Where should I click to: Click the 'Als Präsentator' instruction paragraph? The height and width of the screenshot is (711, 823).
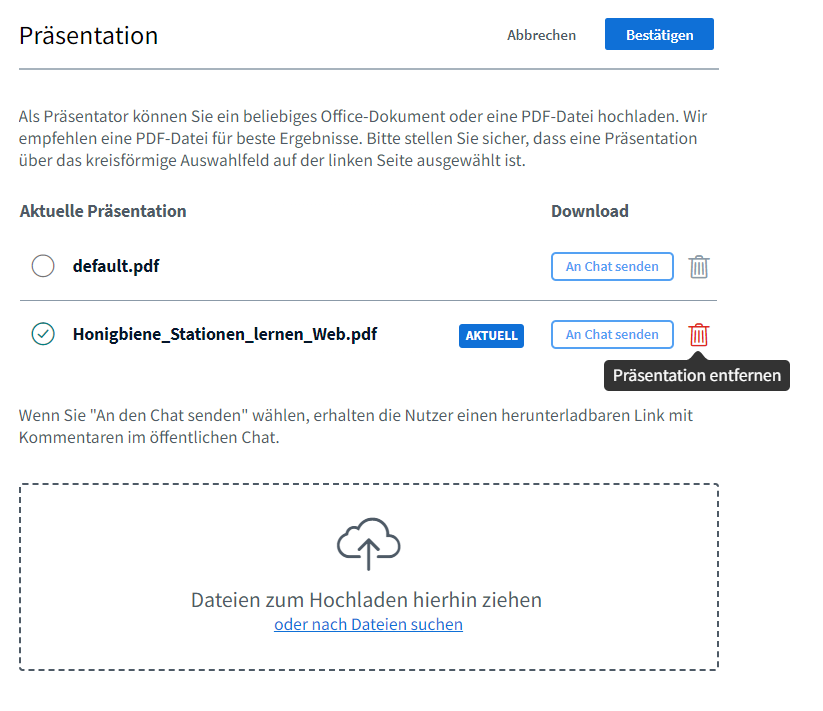[358, 138]
